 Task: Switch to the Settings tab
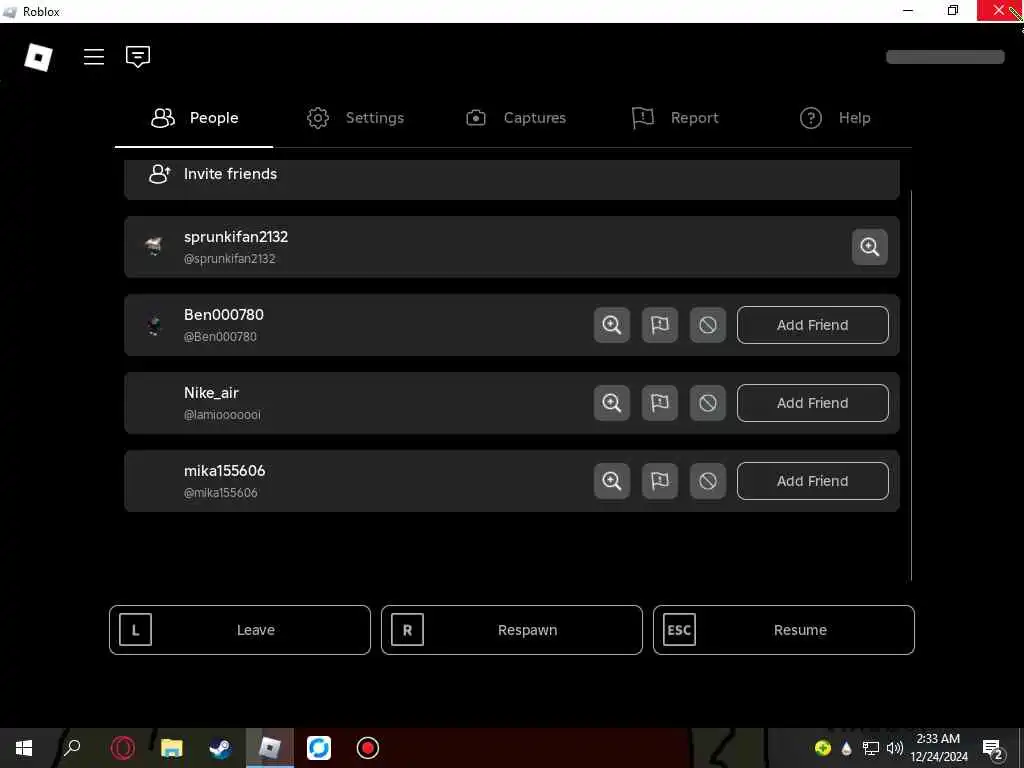coord(356,118)
